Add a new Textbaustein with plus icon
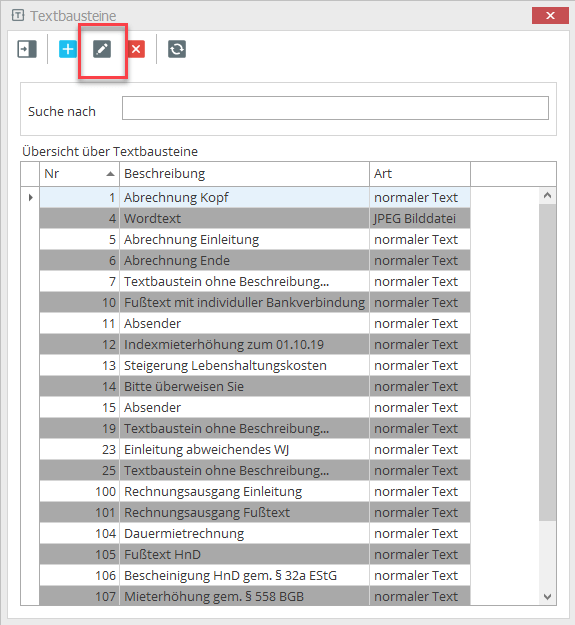 click(x=68, y=49)
